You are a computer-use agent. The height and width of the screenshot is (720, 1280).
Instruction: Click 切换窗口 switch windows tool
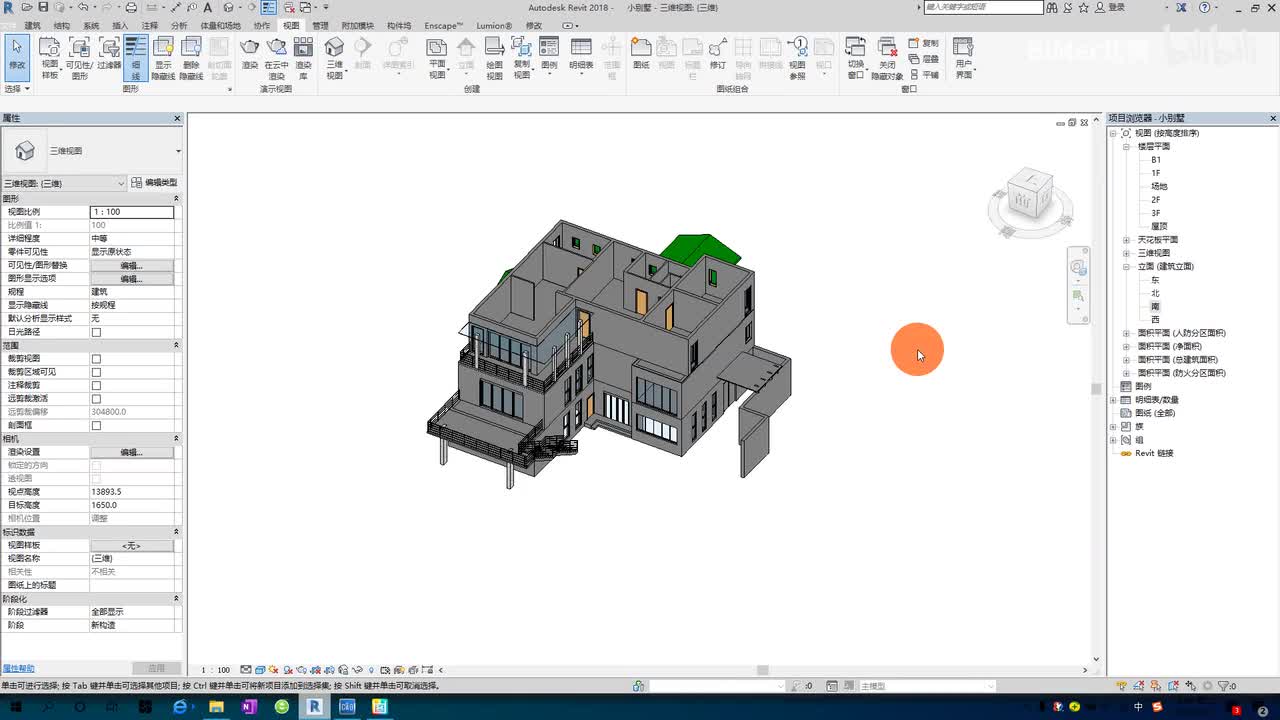(x=856, y=58)
